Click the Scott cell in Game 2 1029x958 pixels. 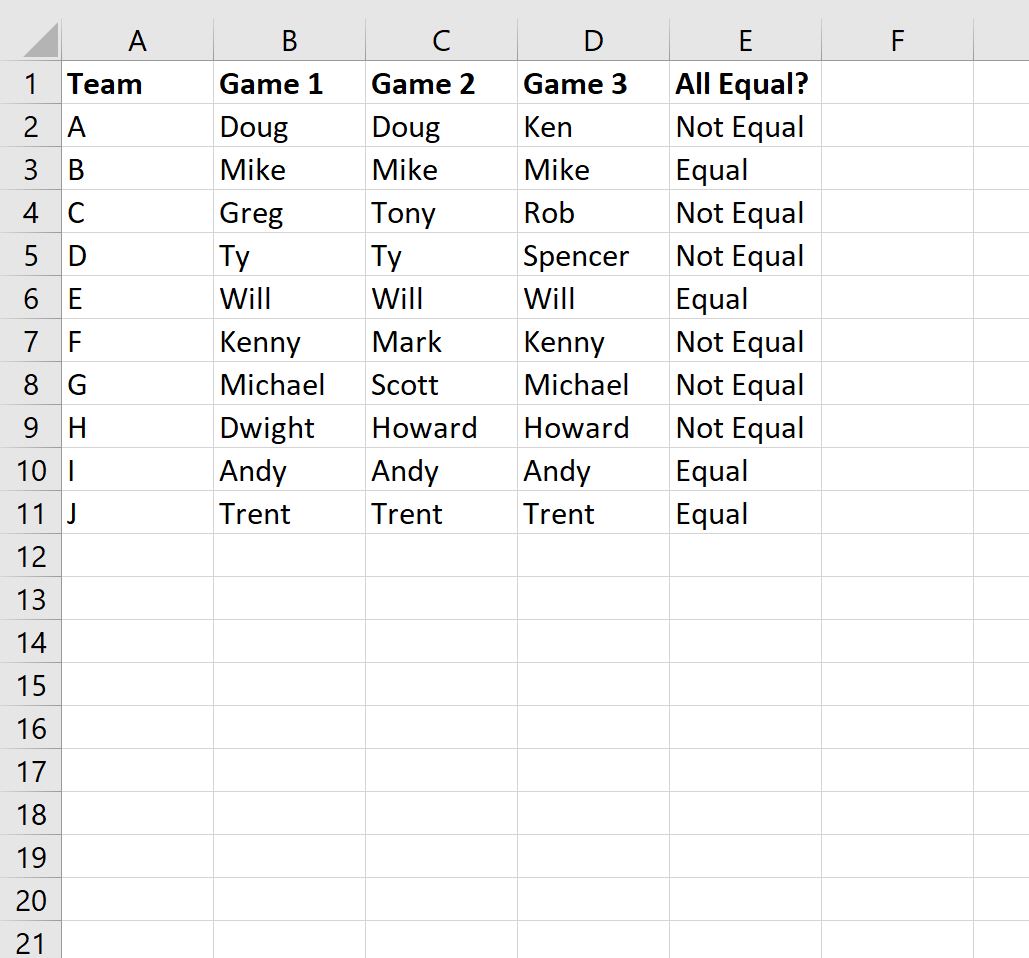442,385
